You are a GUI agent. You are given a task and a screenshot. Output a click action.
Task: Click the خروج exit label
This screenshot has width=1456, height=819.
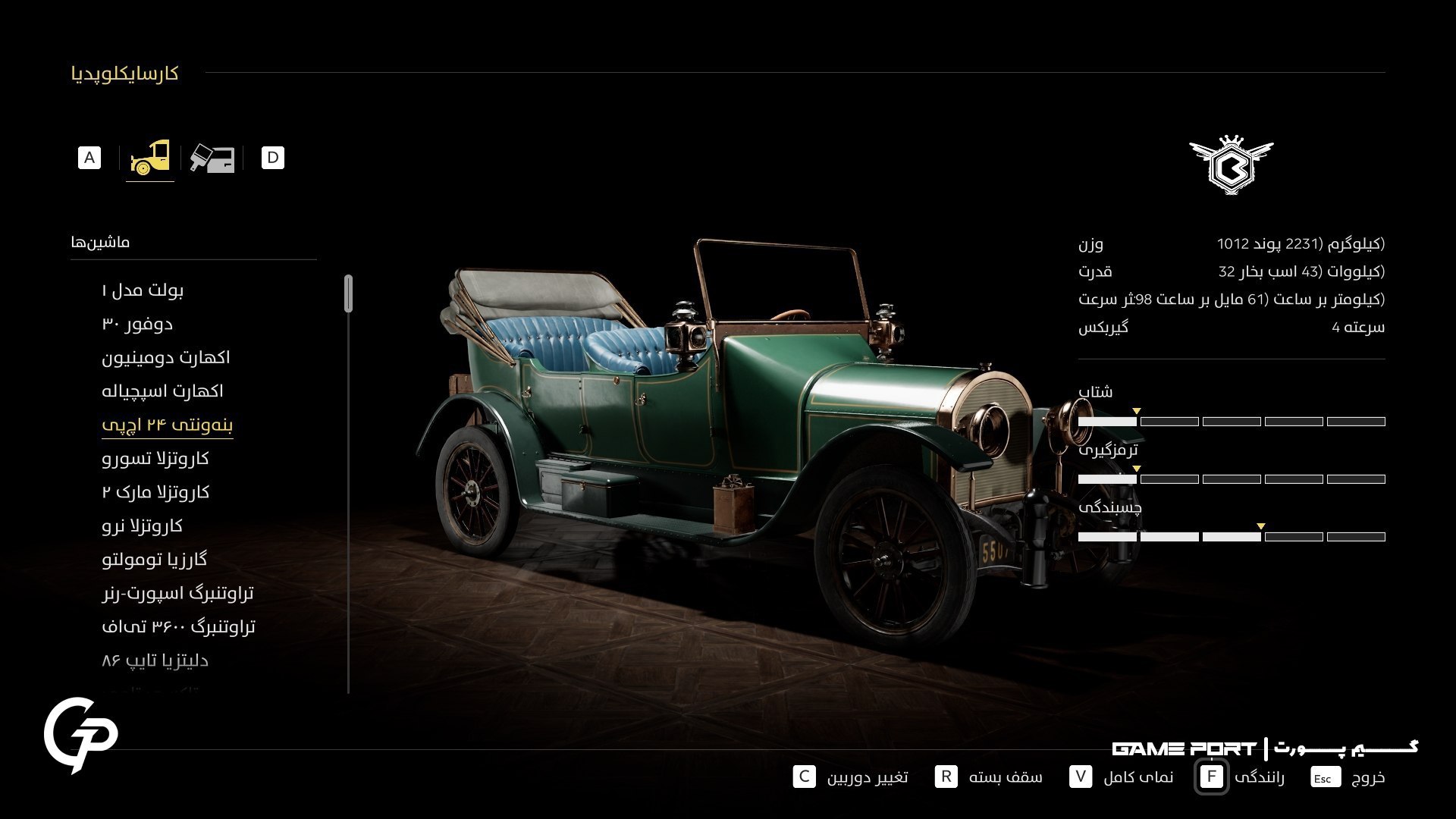point(1369,777)
